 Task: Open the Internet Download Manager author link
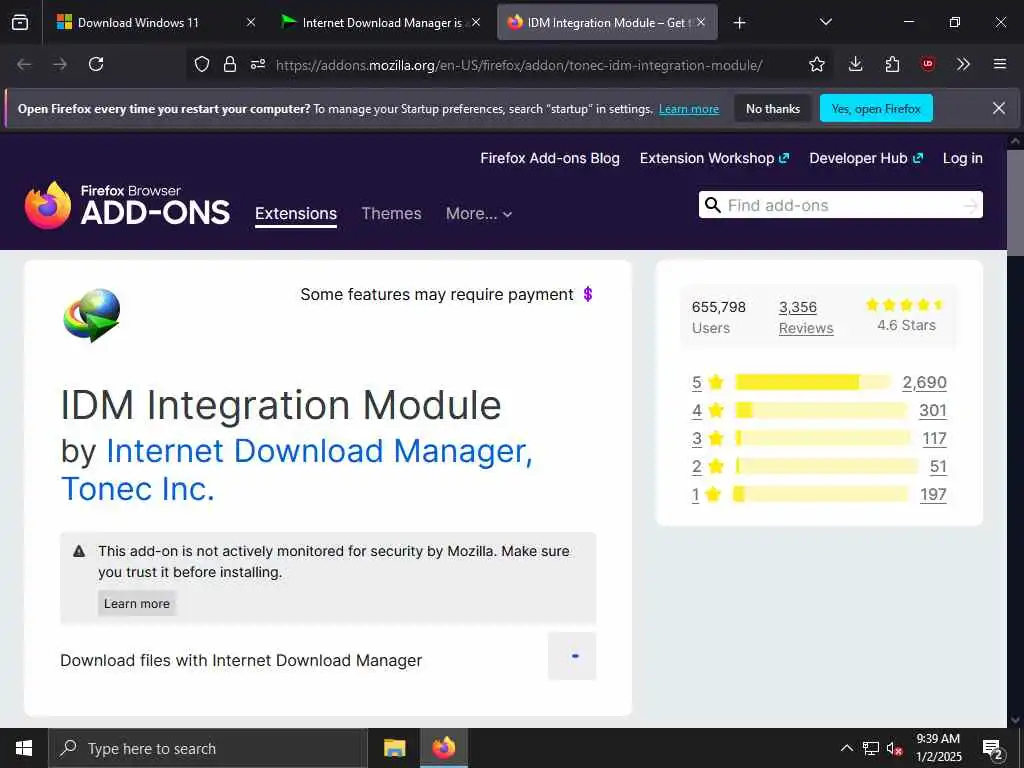(319, 451)
